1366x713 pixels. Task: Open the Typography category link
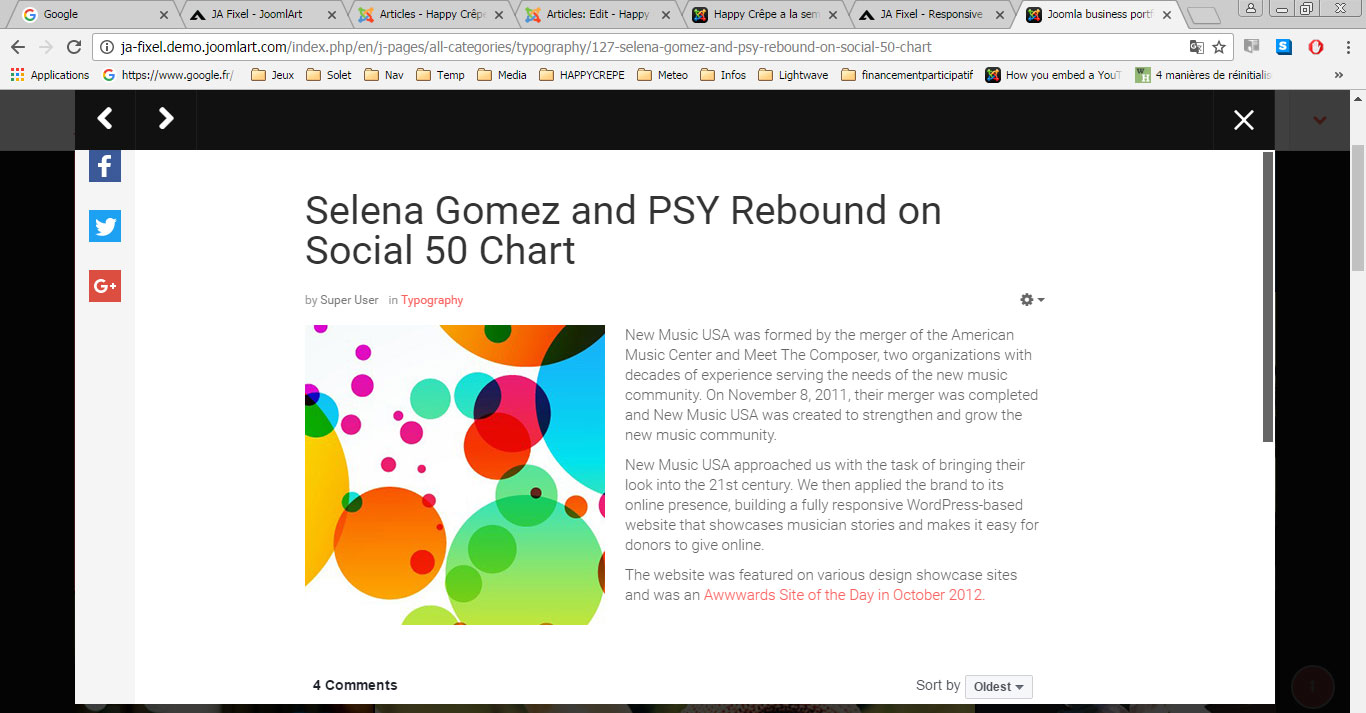click(x=432, y=300)
